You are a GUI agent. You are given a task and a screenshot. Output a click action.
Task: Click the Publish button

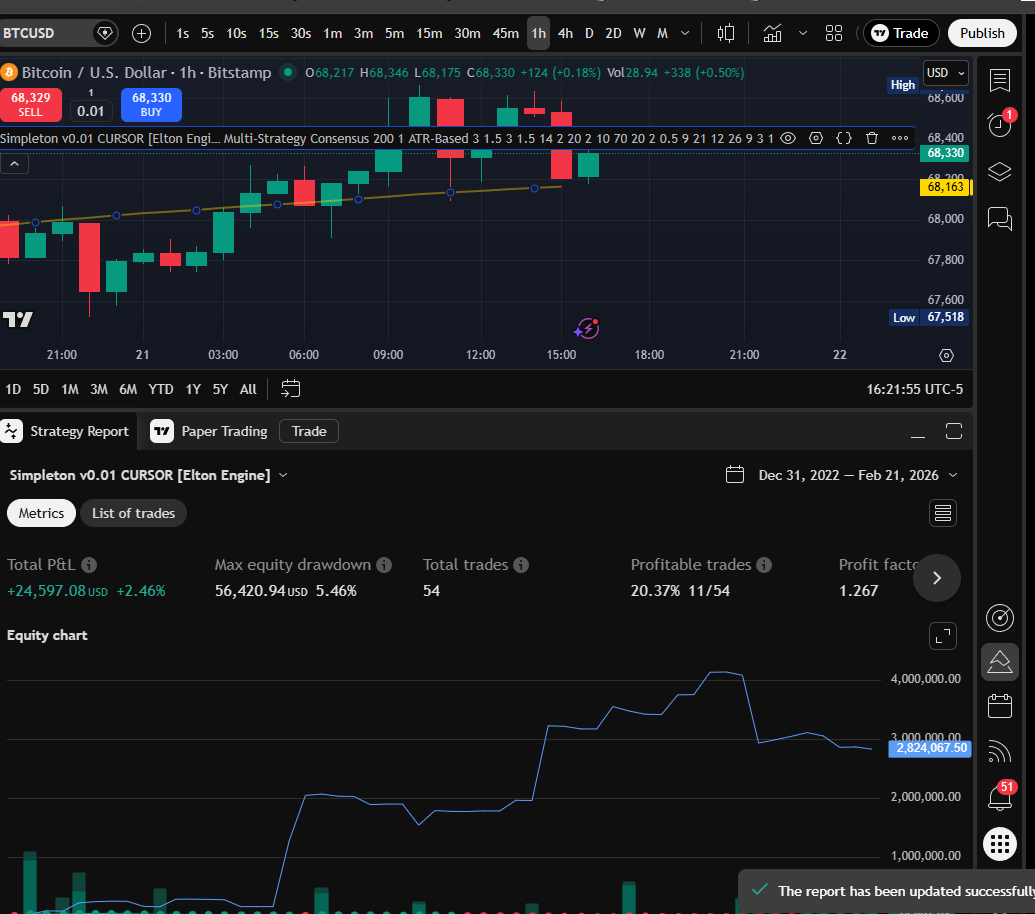(981, 33)
